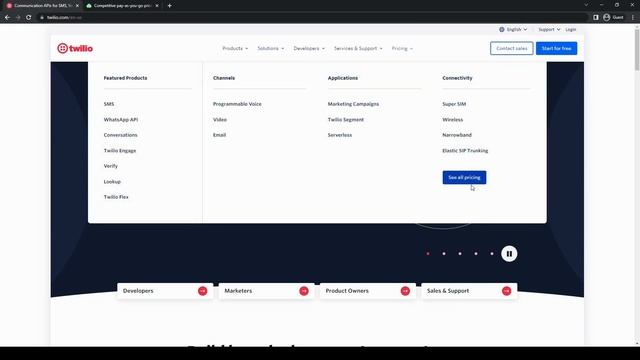Collapse the Pricing menu
This screenshot has height=360, width=640.
click(402, 48)
